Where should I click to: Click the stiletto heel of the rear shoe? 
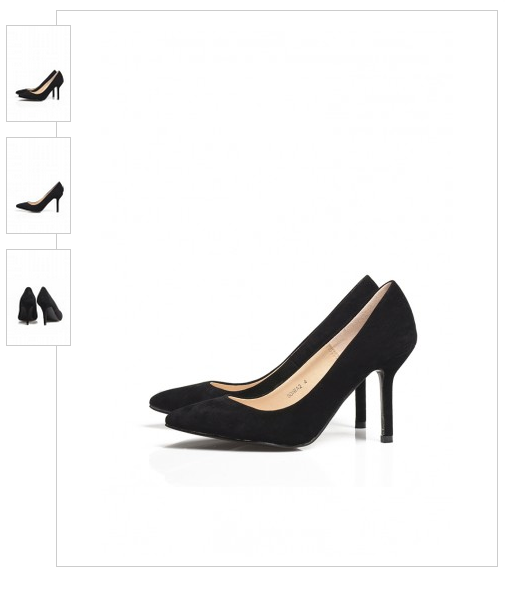pyautogui.click(x=360, y=404)
